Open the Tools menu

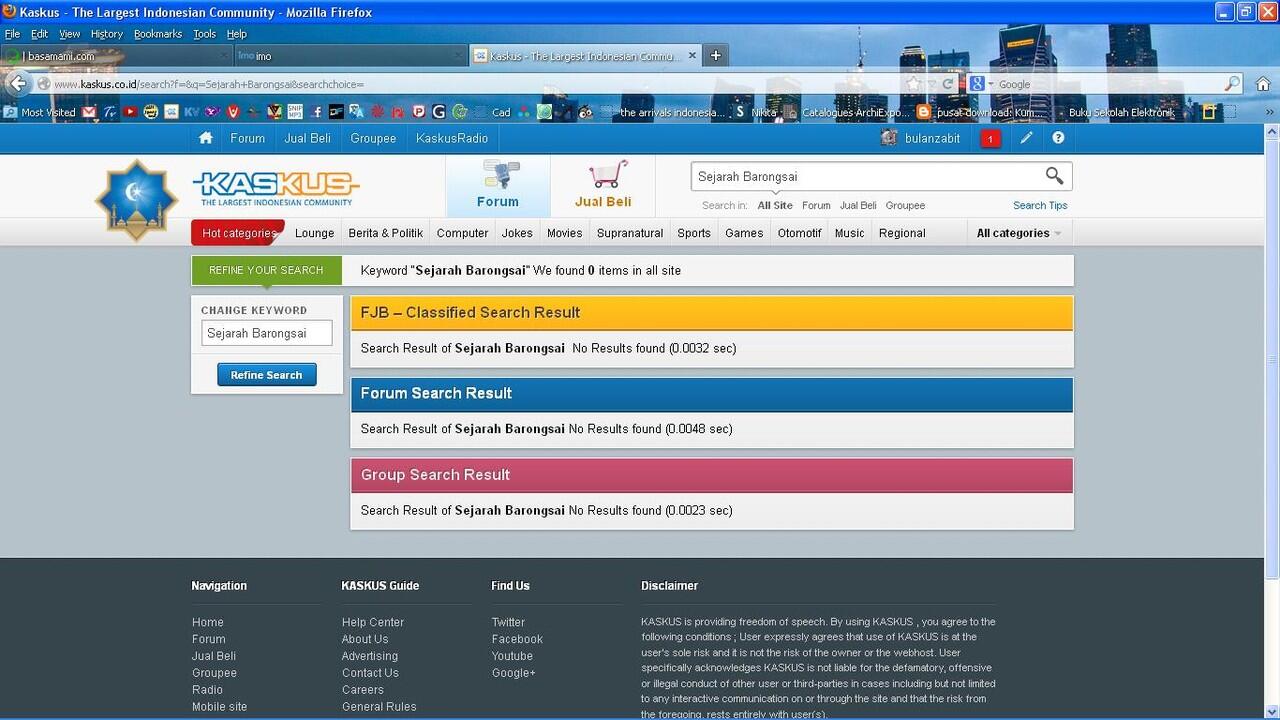coord(204,34)
